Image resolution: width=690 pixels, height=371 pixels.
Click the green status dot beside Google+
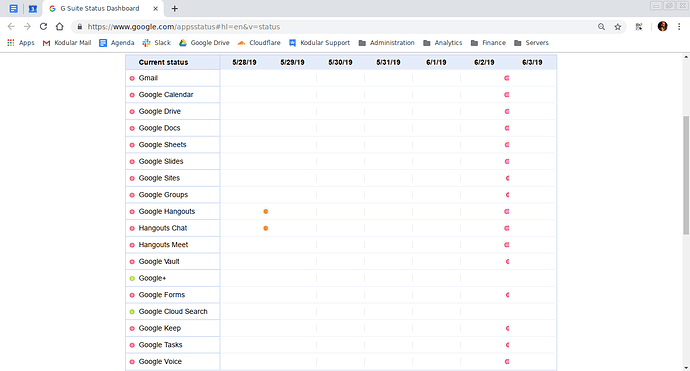132,279
